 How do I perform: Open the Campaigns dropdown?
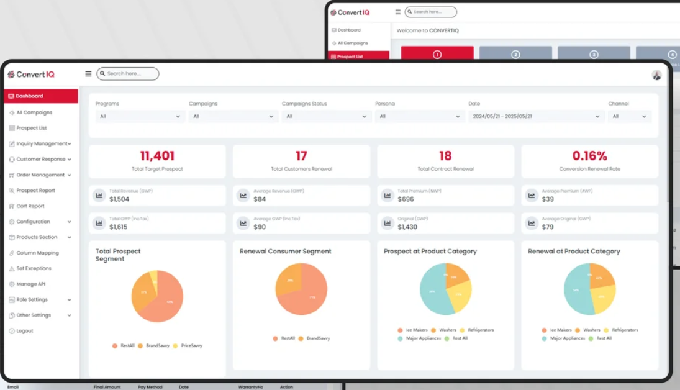pos(233,116)
